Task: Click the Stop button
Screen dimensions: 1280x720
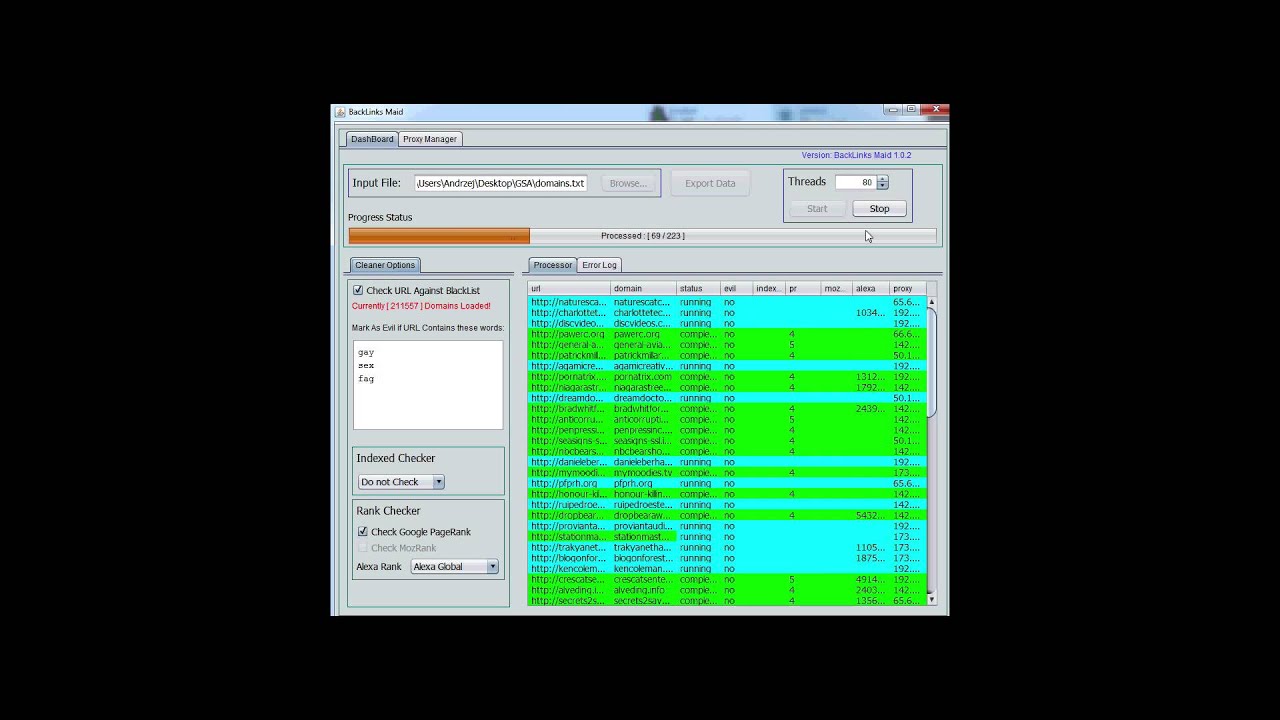Action: (879, 209)
